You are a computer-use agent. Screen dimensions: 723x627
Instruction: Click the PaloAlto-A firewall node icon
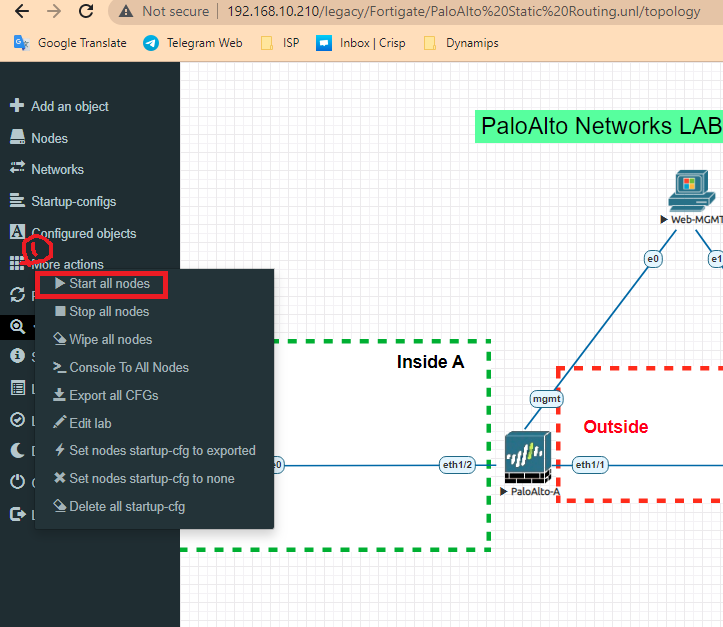click(x=527, y=458)
